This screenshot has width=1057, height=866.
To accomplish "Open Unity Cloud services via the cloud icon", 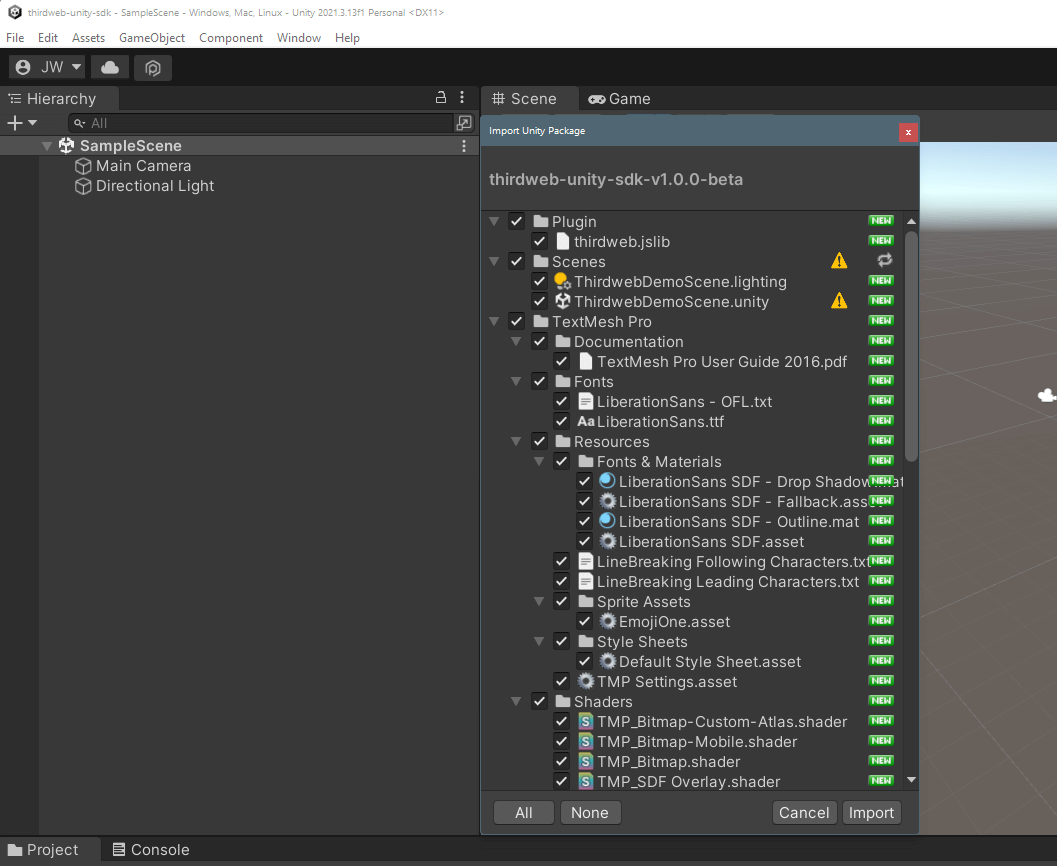I will [x=109, y=67].
